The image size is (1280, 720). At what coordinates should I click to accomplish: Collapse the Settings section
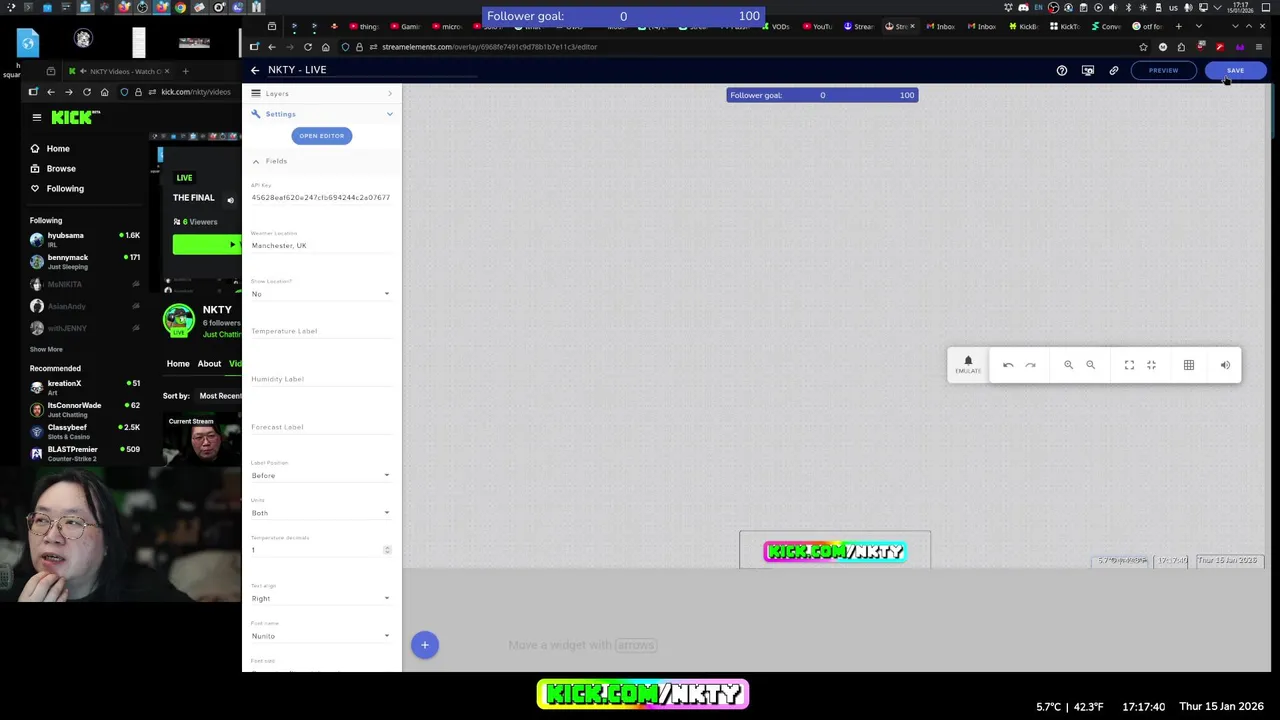[x=322, y=114]
